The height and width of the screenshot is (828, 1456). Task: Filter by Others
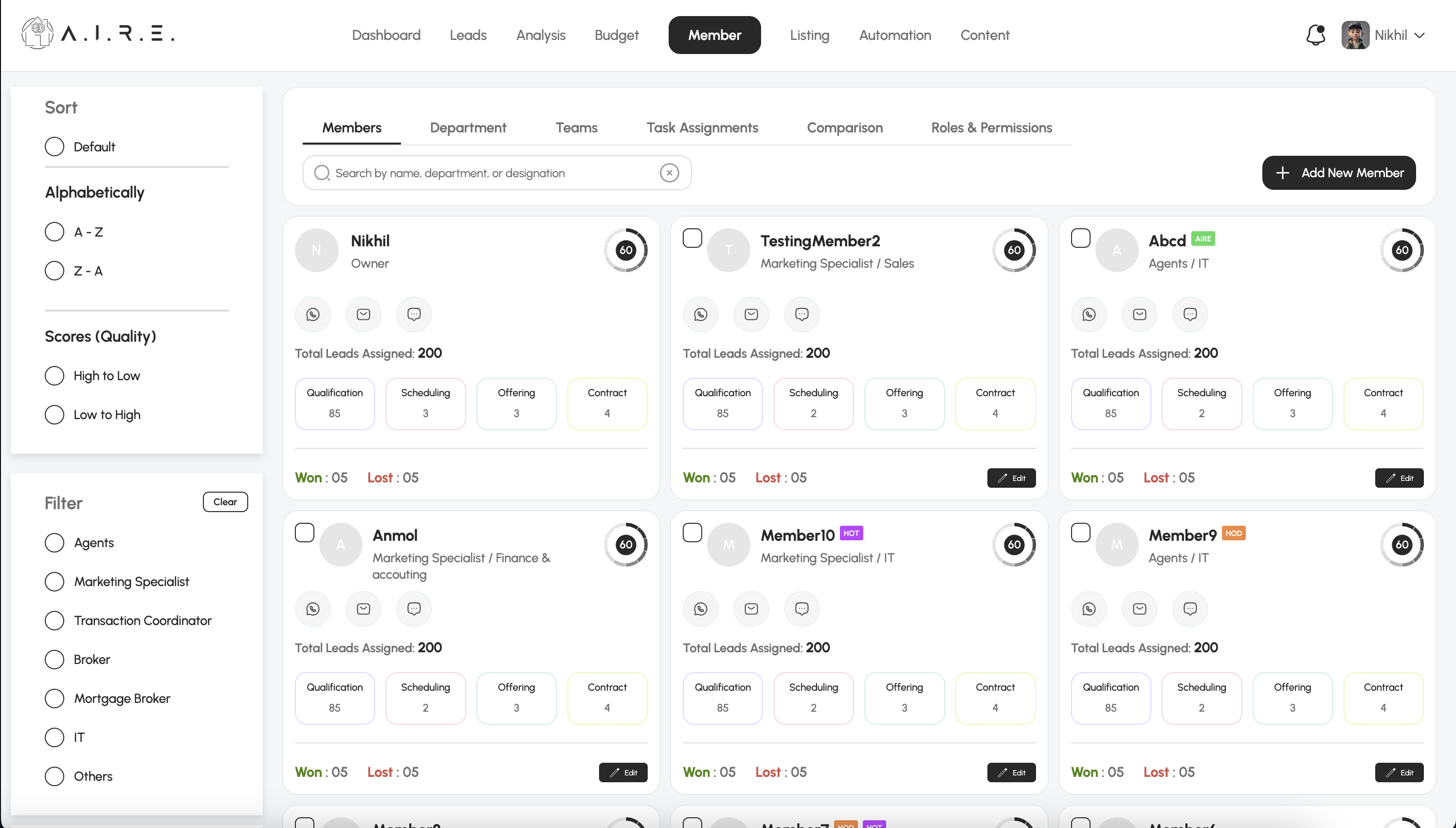55,776
